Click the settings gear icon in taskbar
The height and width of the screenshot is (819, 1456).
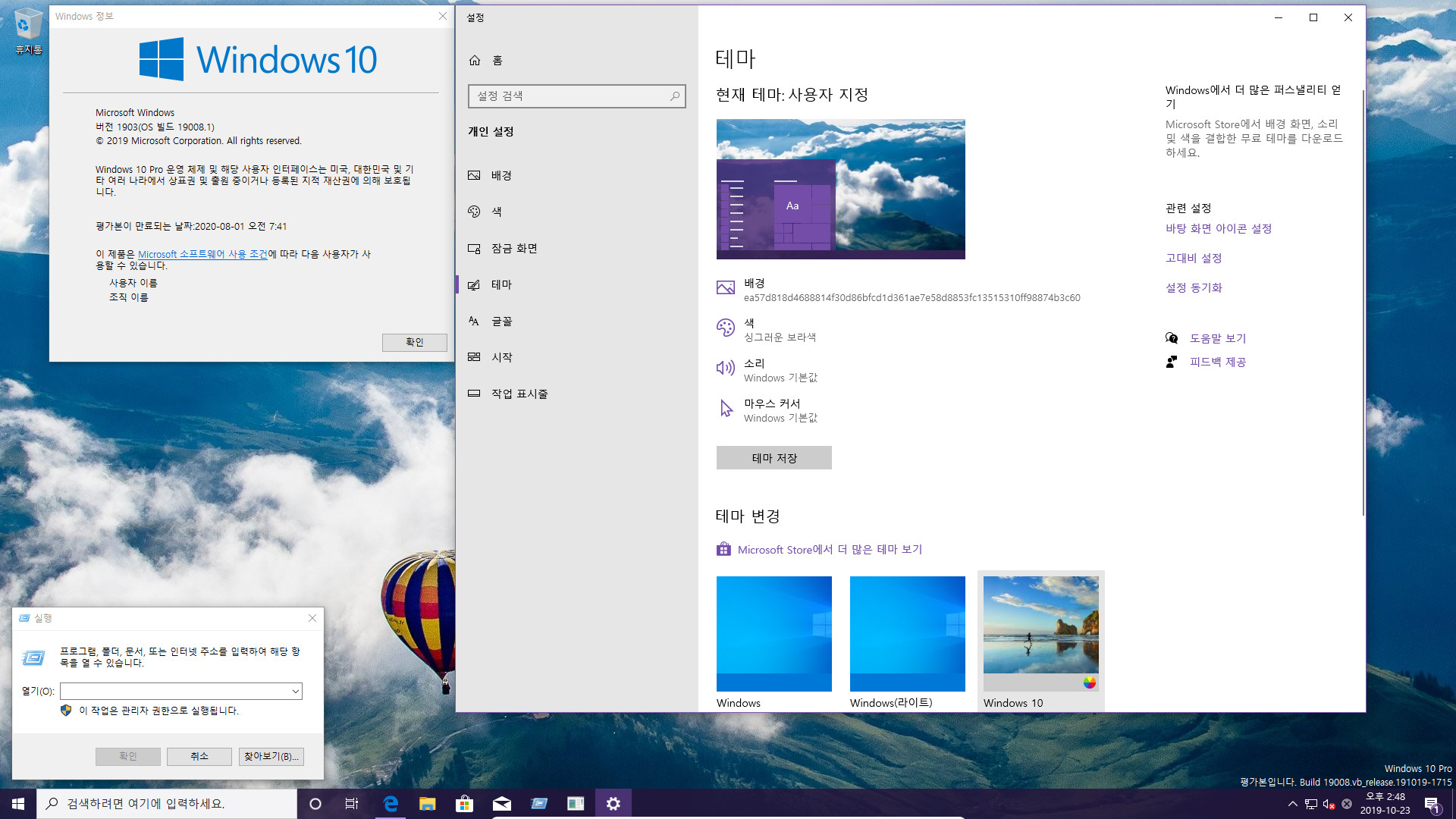click(x=613, y=803)
